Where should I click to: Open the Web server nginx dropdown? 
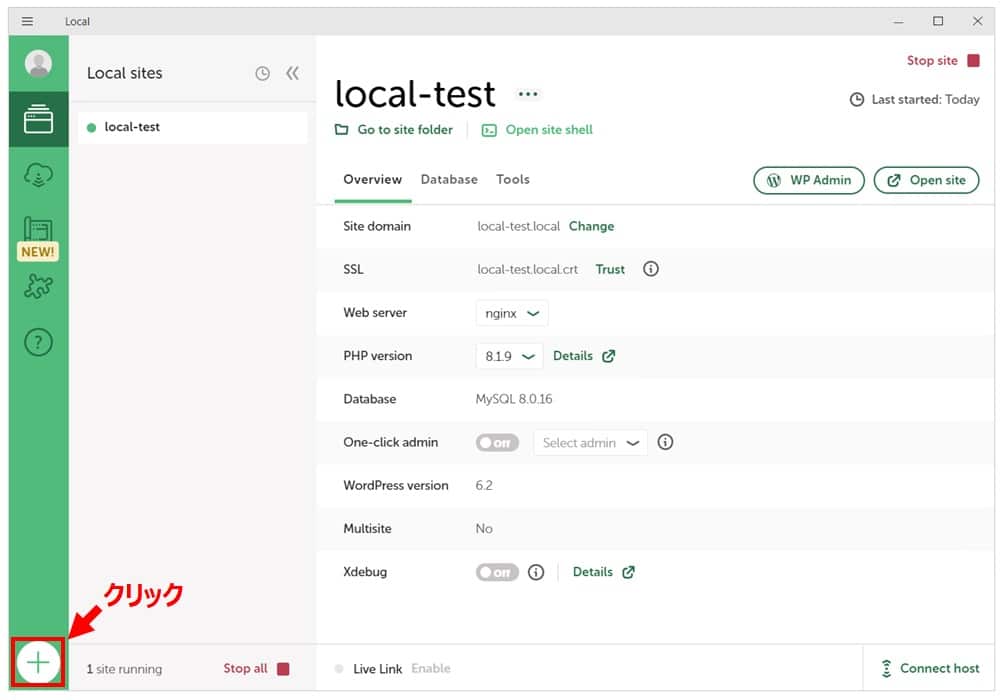(511, 314)
